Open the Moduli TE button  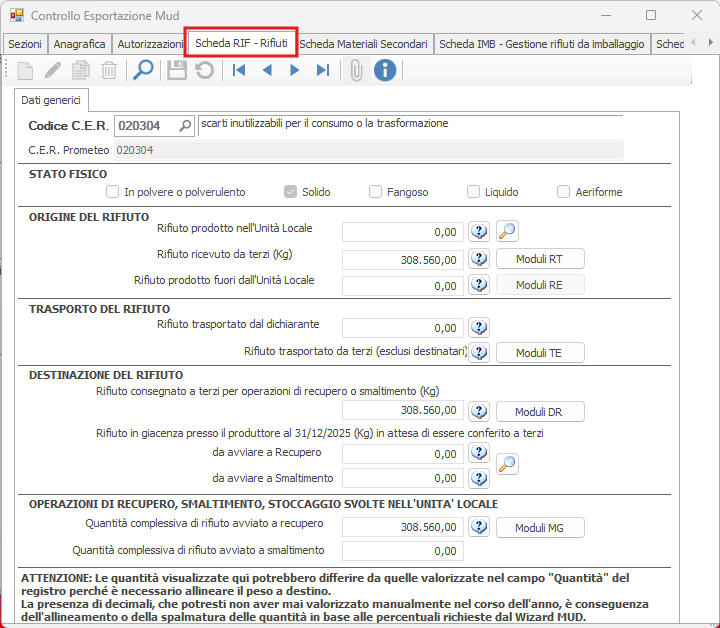click(540, 353)
